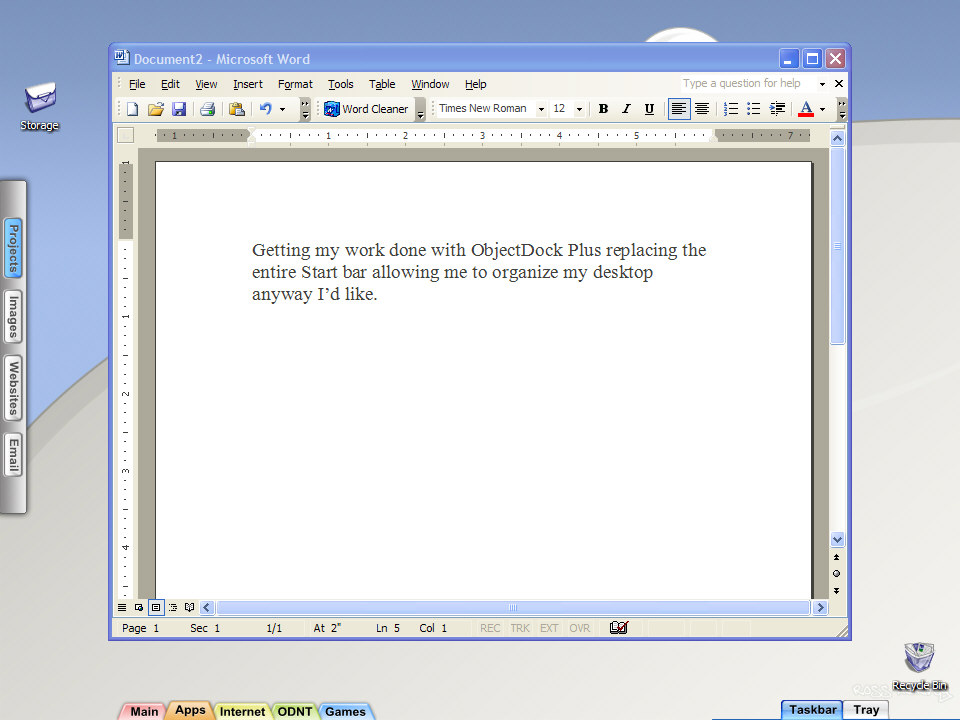The width and height of the screenshot is (960, 720).
Task: Click the Previous Page double-arrow button
Action: 836,557
